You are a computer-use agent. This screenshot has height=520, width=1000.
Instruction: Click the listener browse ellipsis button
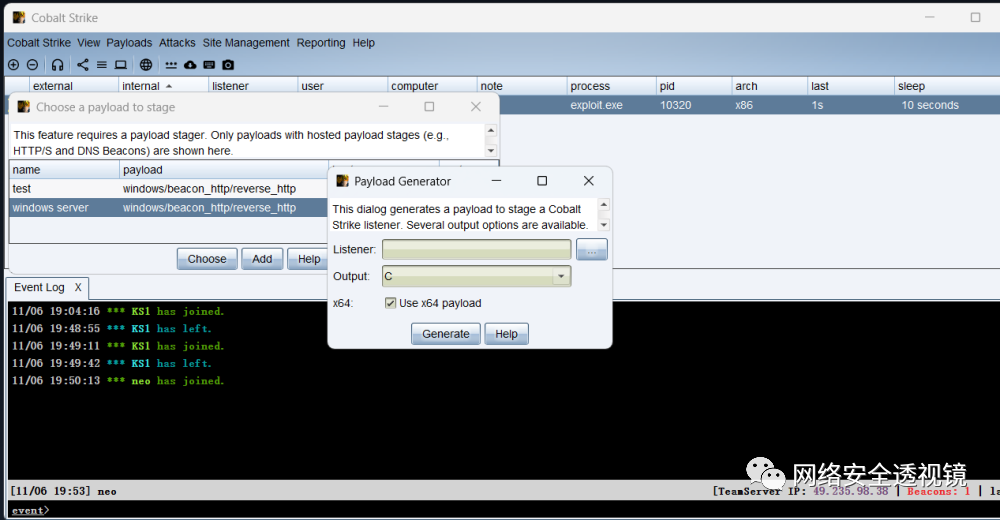(x=592, y=249)
